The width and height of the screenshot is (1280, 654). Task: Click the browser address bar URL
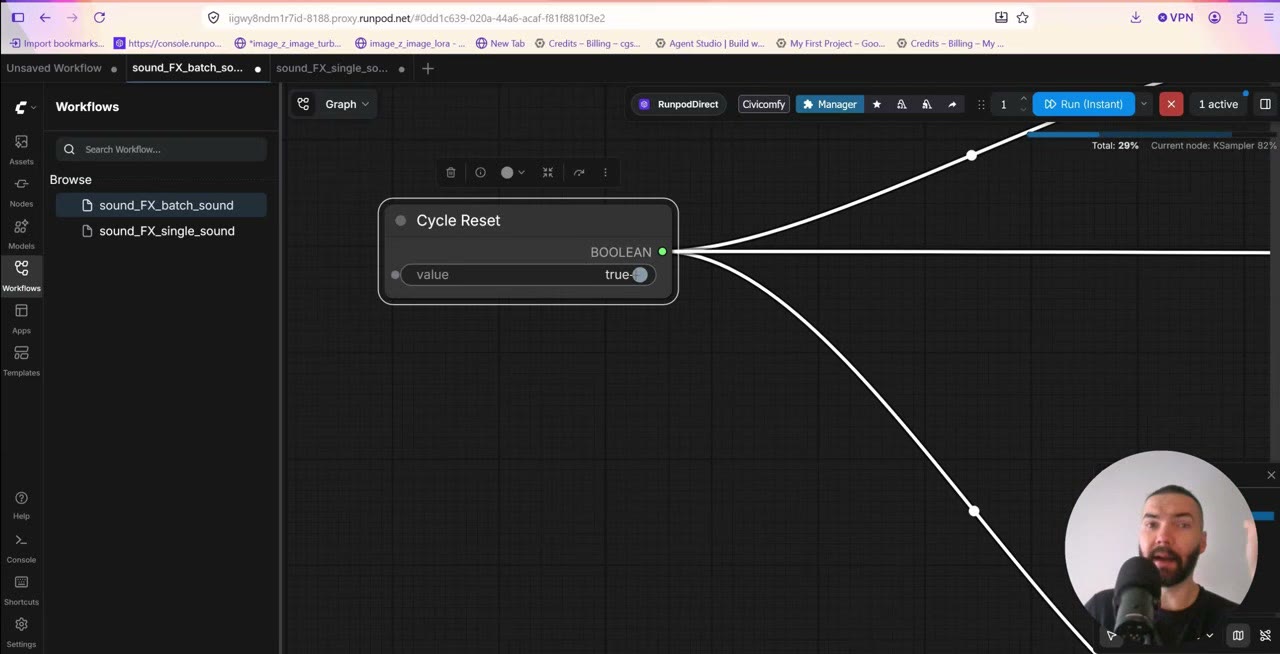[416, 18]
